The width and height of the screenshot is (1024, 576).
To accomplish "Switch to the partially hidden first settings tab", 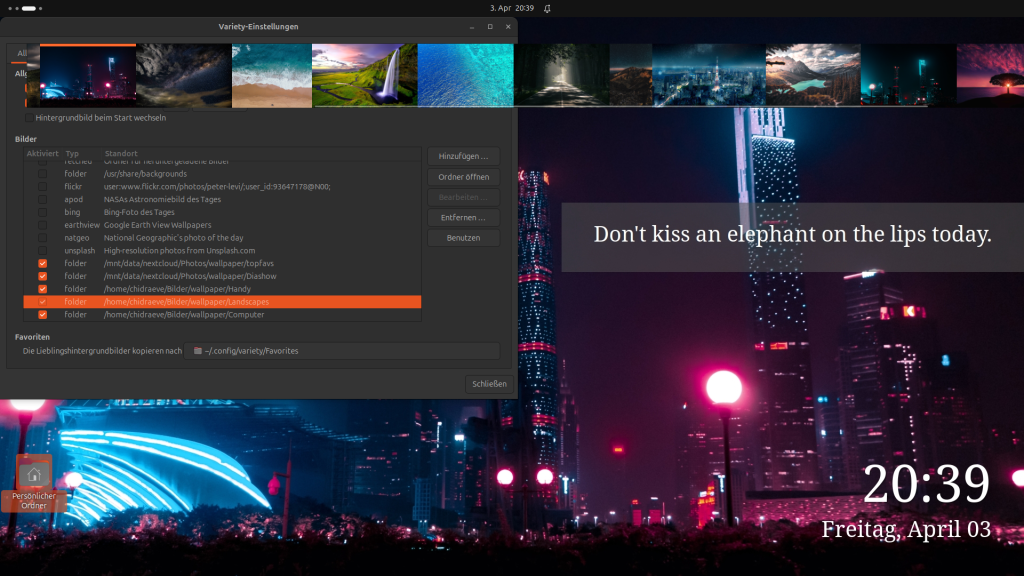I will tap(21, 53).
